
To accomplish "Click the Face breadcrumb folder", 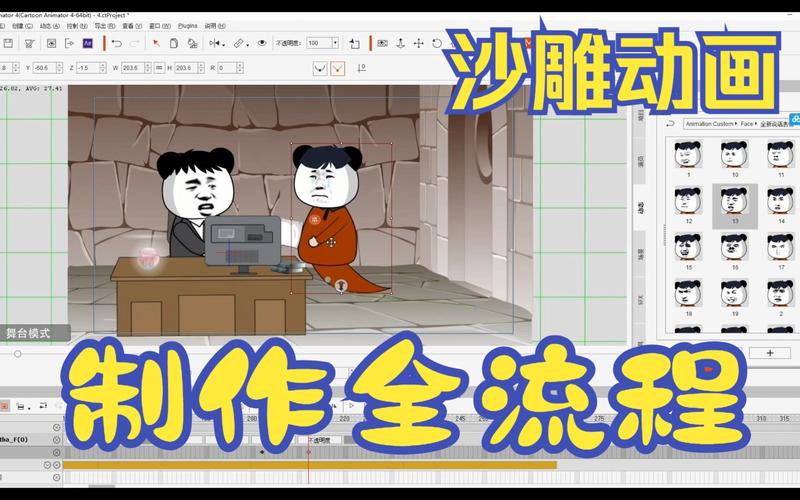I will point(746,124).
